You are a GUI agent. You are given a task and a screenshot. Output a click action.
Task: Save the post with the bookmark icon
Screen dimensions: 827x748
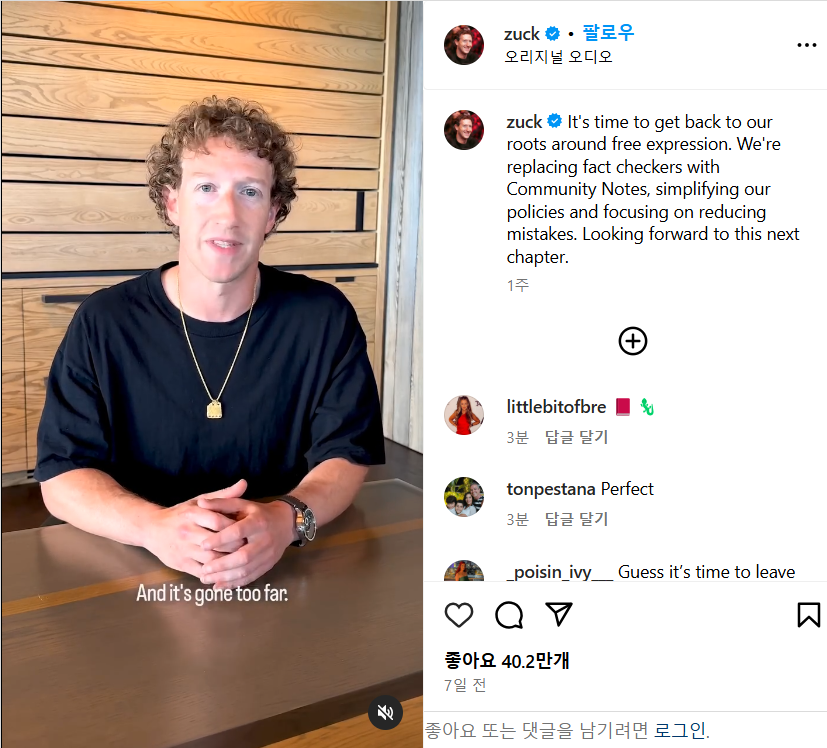coord(809,615)
